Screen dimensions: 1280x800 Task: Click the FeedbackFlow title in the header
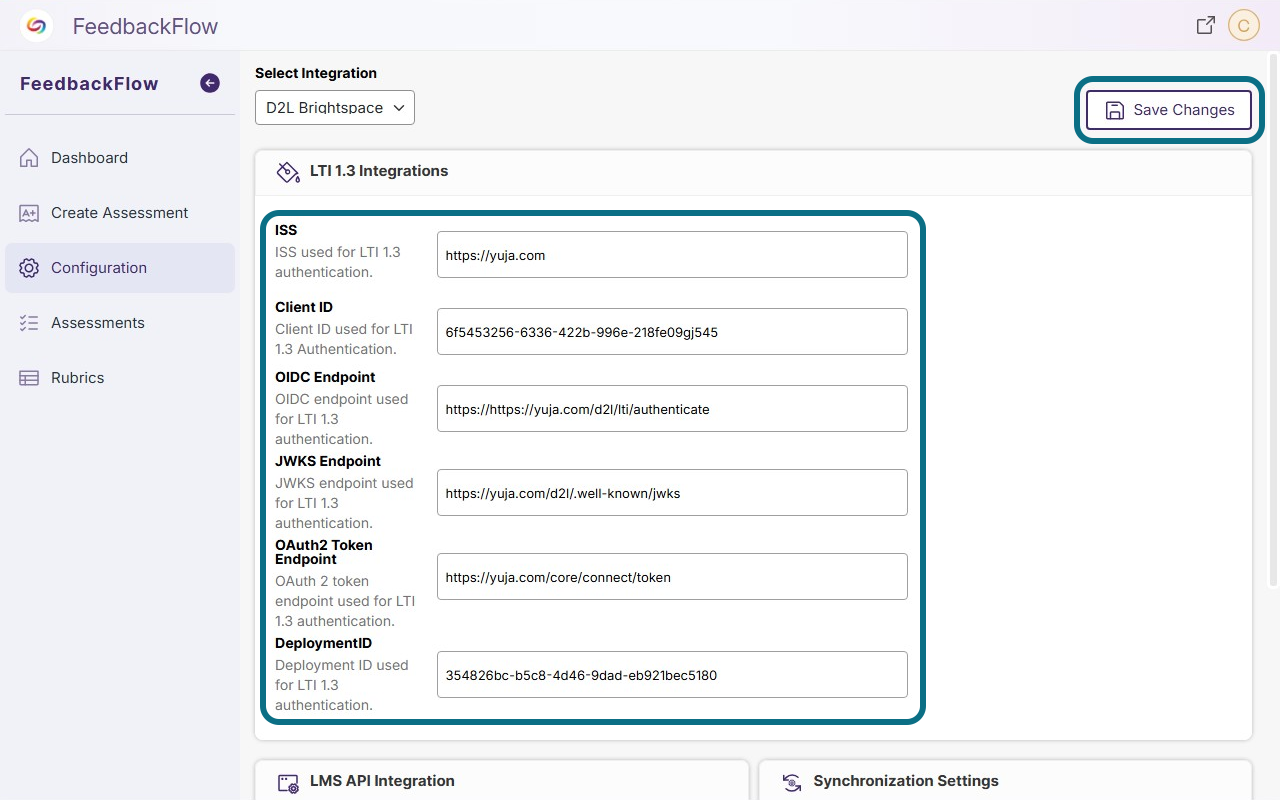(x=145, y=27)
